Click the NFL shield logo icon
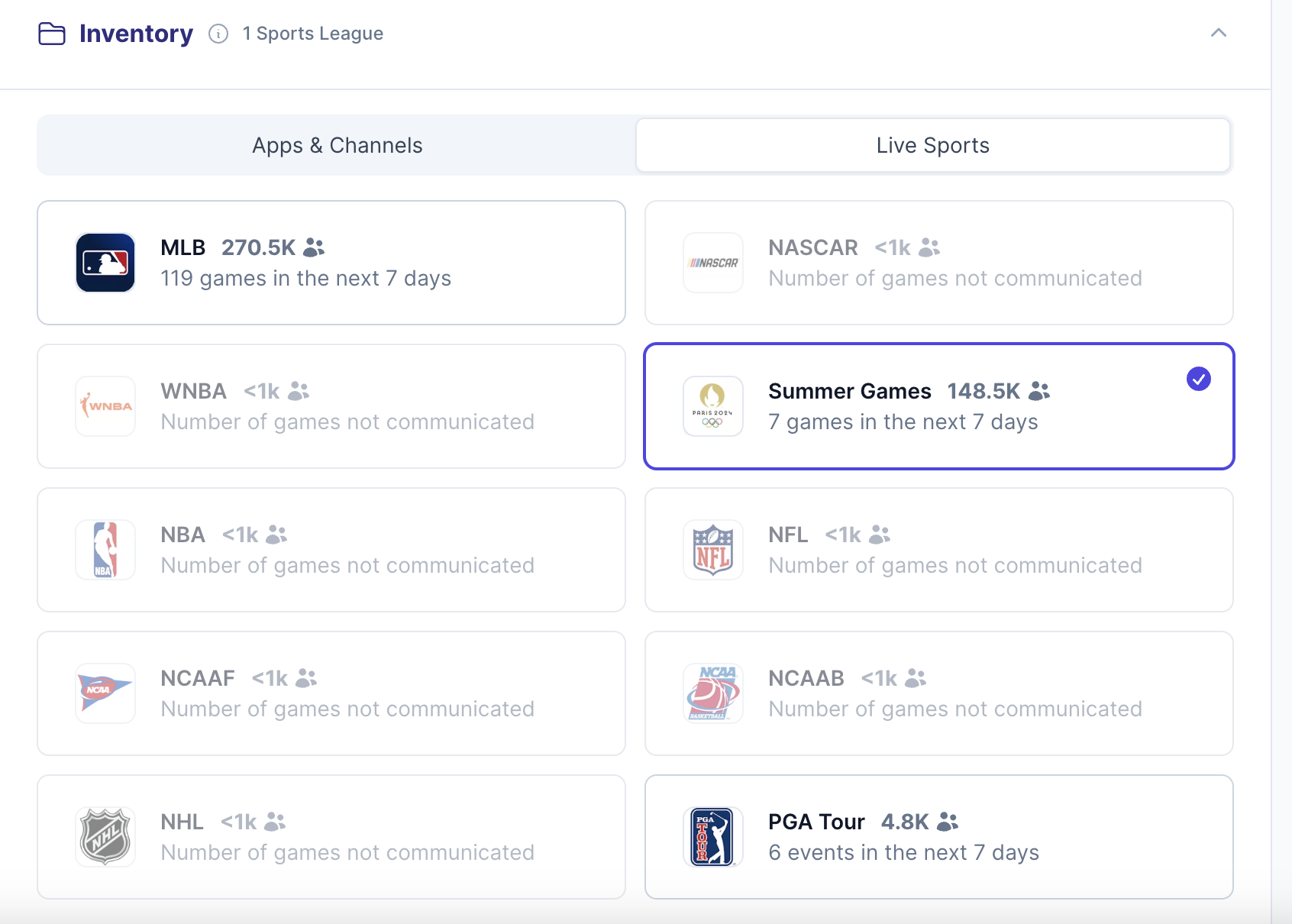This screenshot has width=1292, height=924. click(x=713, y=550)
